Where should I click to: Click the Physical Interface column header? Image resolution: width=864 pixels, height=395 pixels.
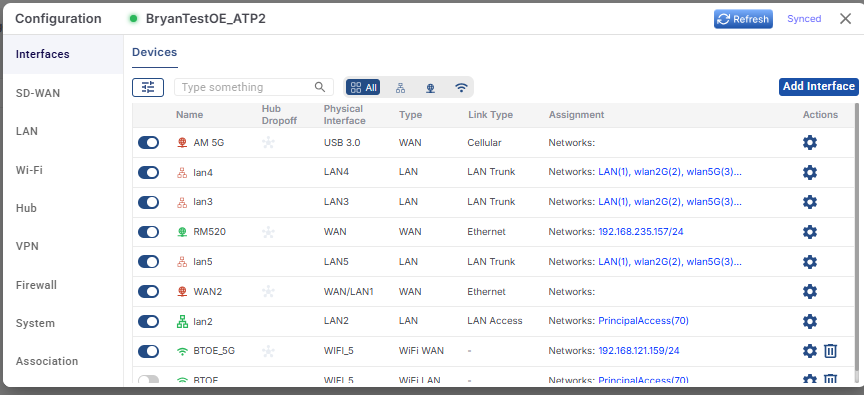tap(344, 115)
